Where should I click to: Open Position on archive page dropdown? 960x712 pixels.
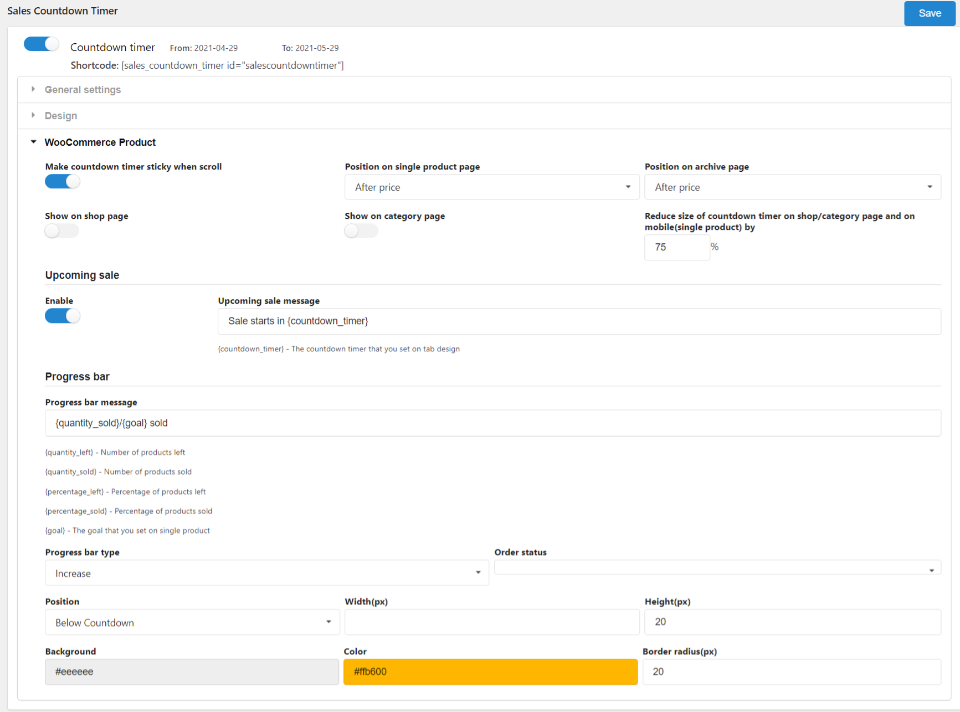792,187
